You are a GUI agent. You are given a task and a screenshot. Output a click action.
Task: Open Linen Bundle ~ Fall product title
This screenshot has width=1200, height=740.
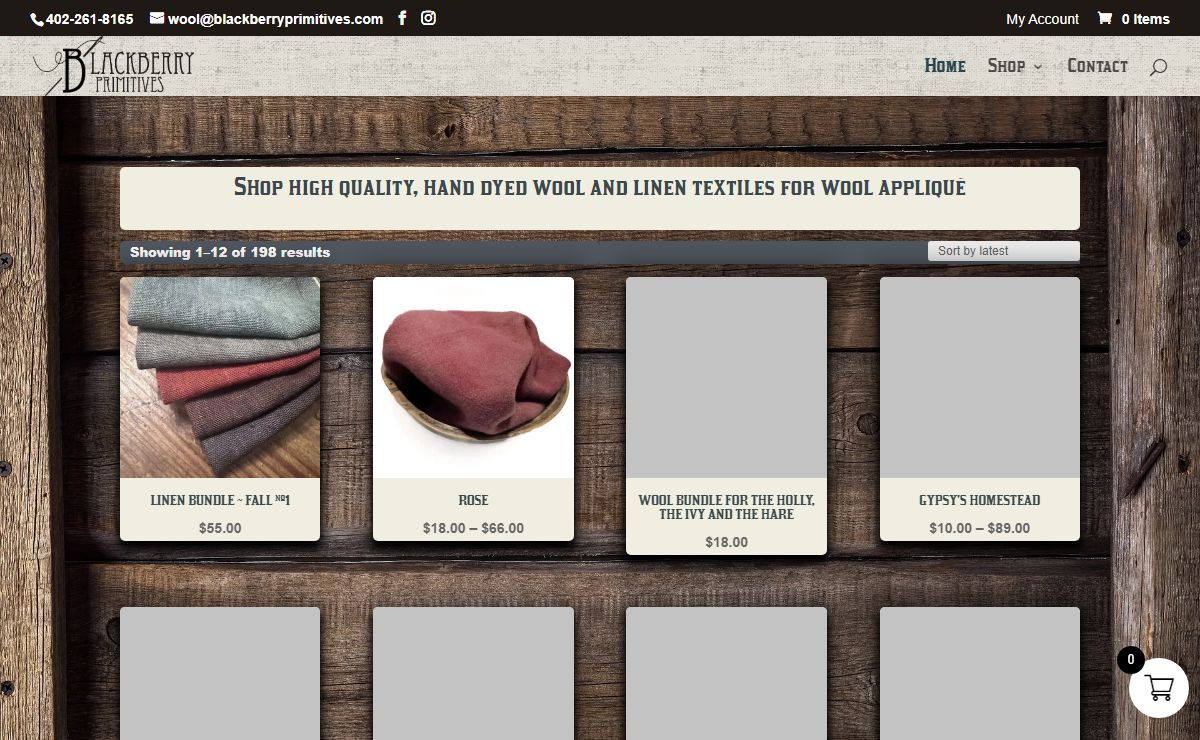coord(220,500)
